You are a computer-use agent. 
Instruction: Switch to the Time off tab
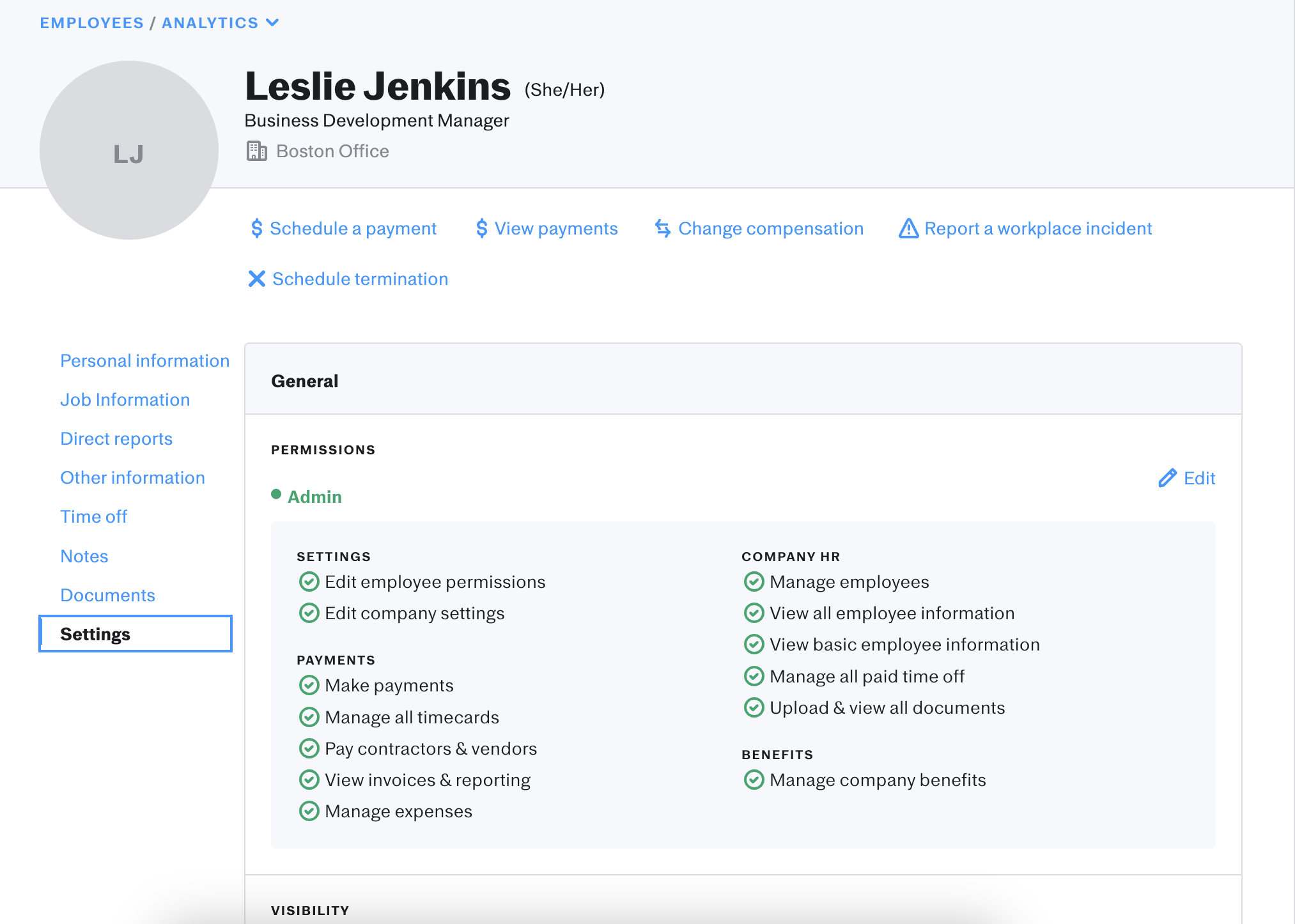[93, 516]
